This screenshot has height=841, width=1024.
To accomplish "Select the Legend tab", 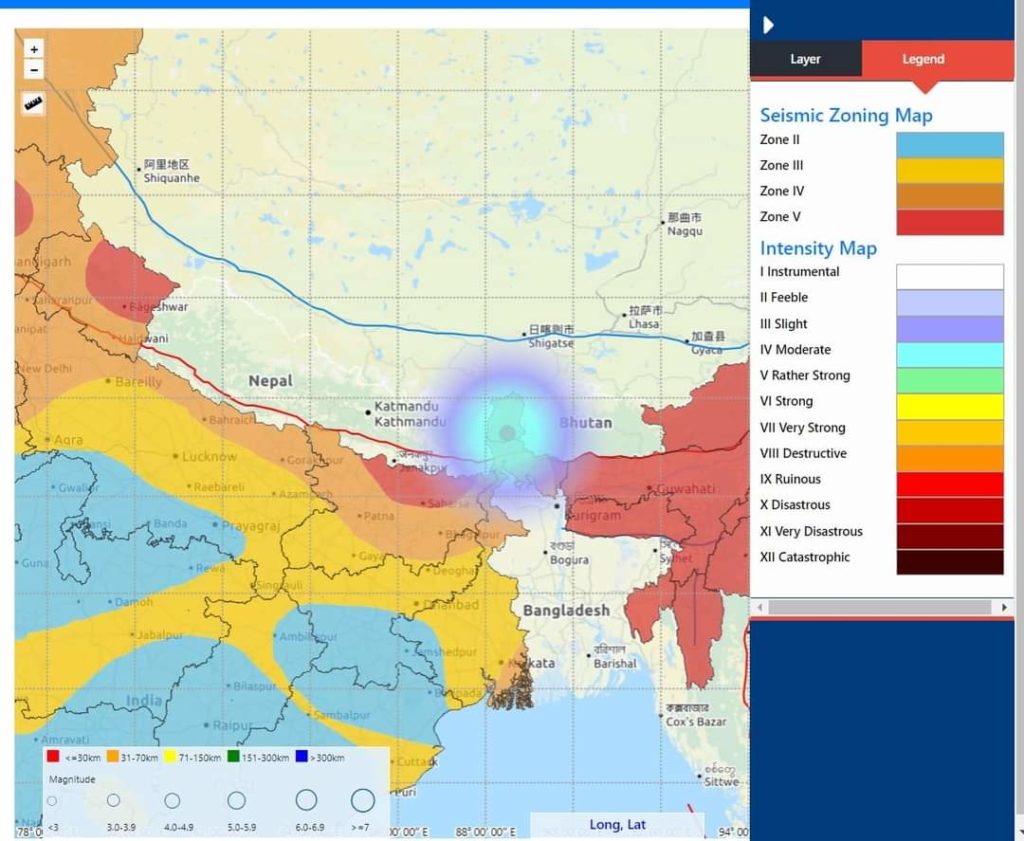I will (x=923, y=59).
